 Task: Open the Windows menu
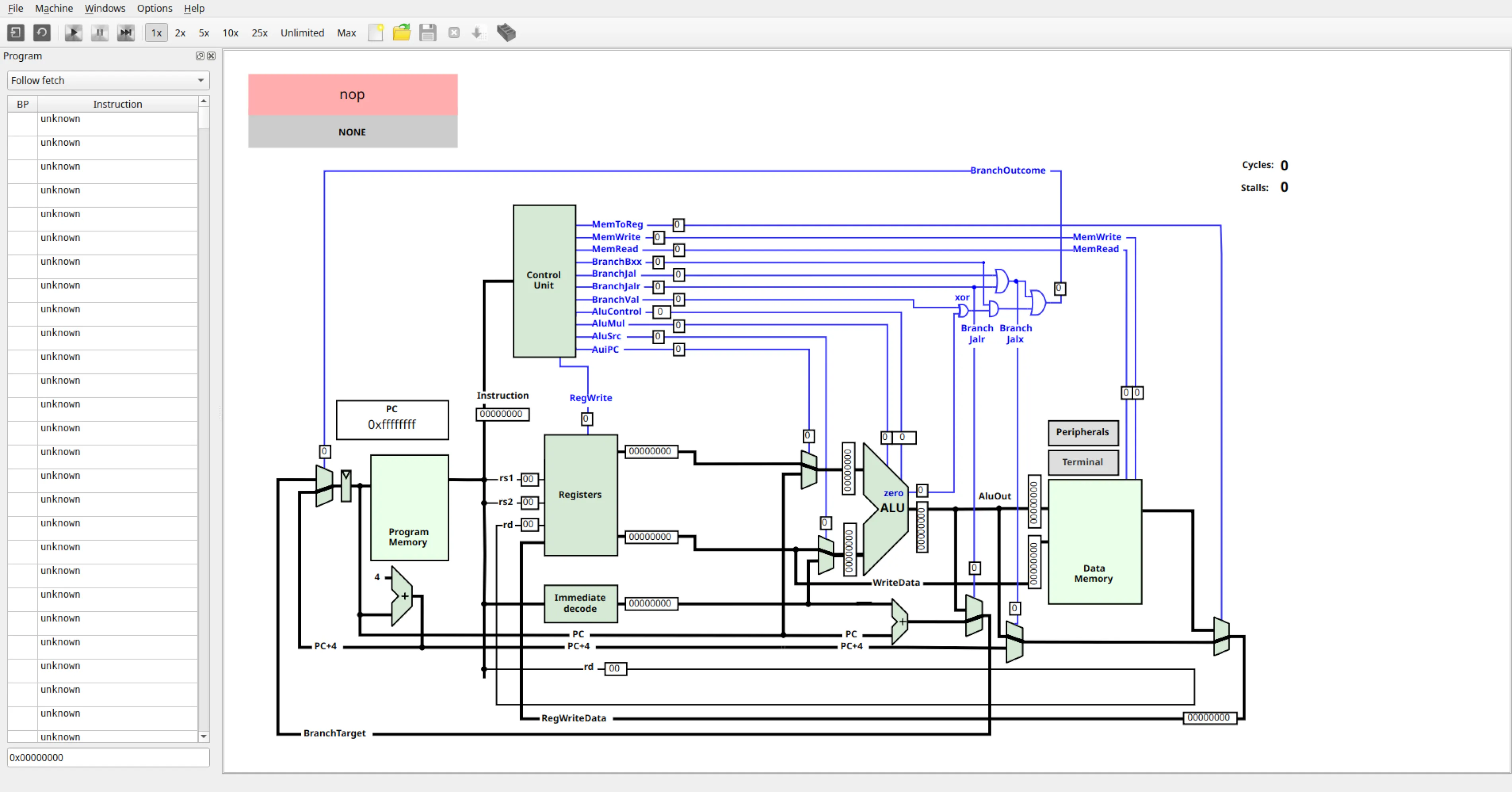[105, 8]
